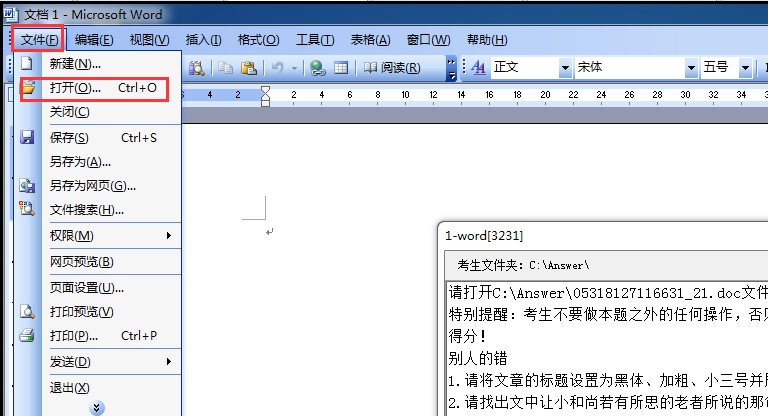Click the Copy icon in the toolbar
Image resolution: width=768 pixels, height=416 pixels.
tap(227, 68)
